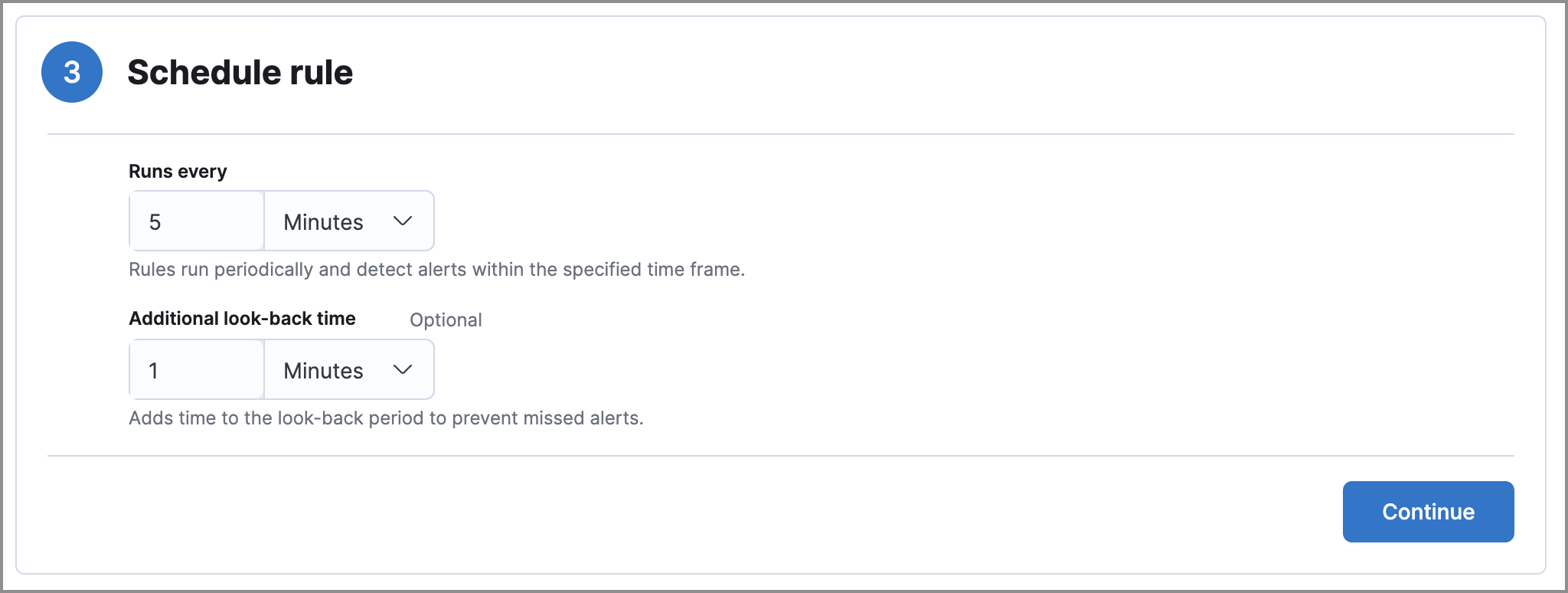Image resolution: width=1568 pixels, height=593 pixels.
Task: Select the Minutes text under Runs every
Action: tap(323, 222)
